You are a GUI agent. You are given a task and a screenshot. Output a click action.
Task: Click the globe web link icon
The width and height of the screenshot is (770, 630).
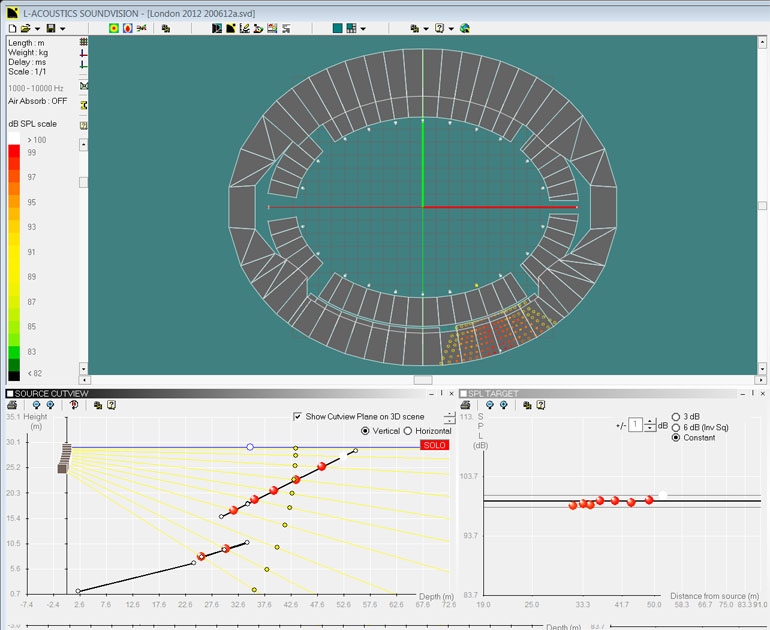point(465,28)
